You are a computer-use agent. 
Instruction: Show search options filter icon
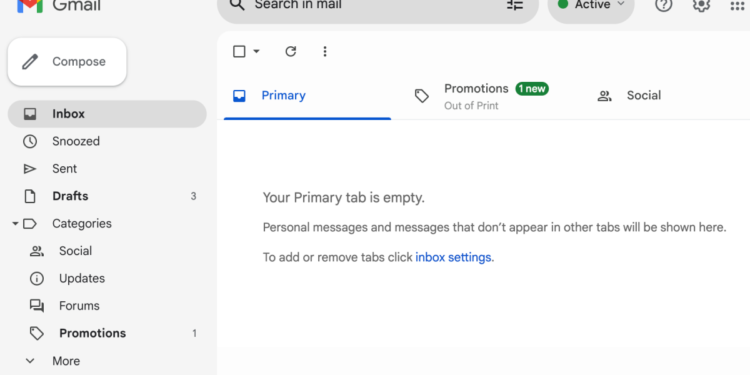tap(515, 5)
